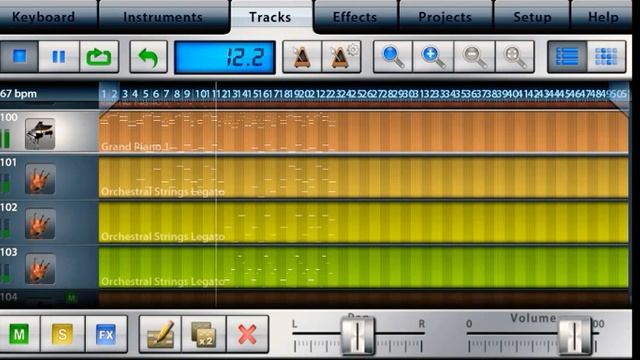
Task: Click bar 9 on the timeline ruler
Action: click(187, 94)
